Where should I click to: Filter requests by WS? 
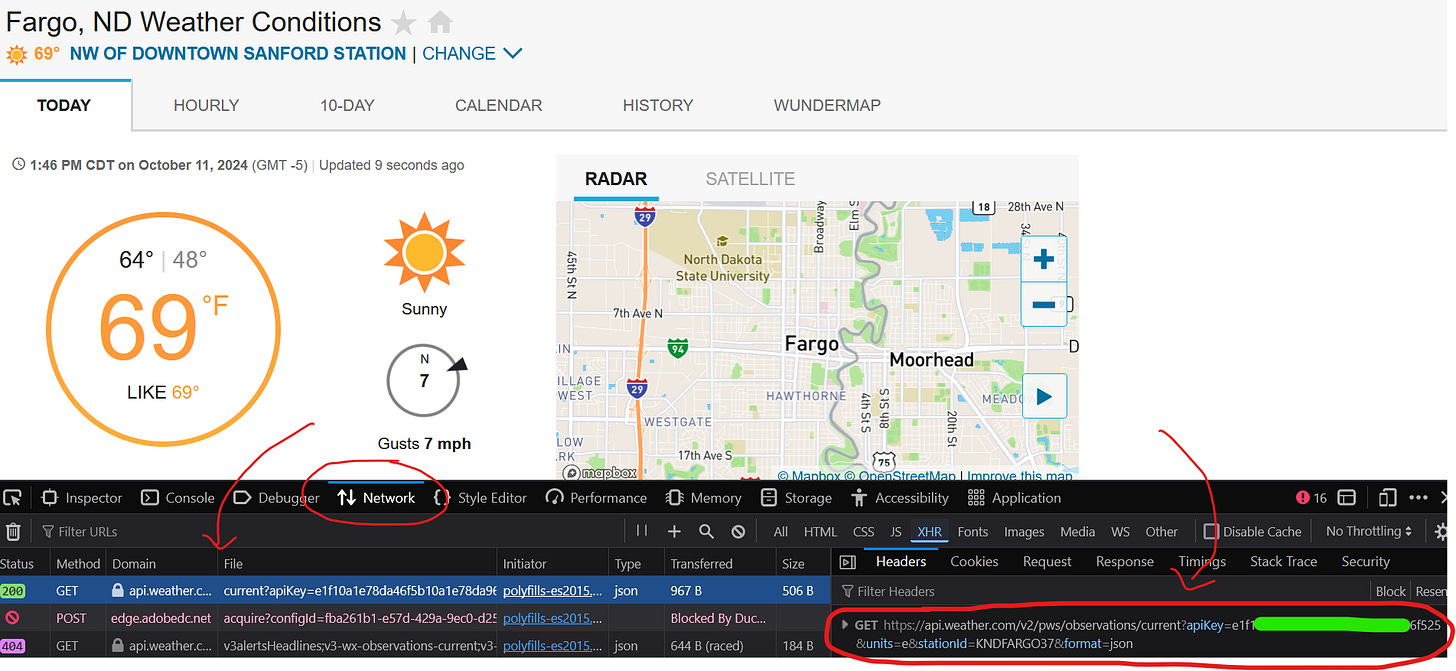pos(1121,532)
